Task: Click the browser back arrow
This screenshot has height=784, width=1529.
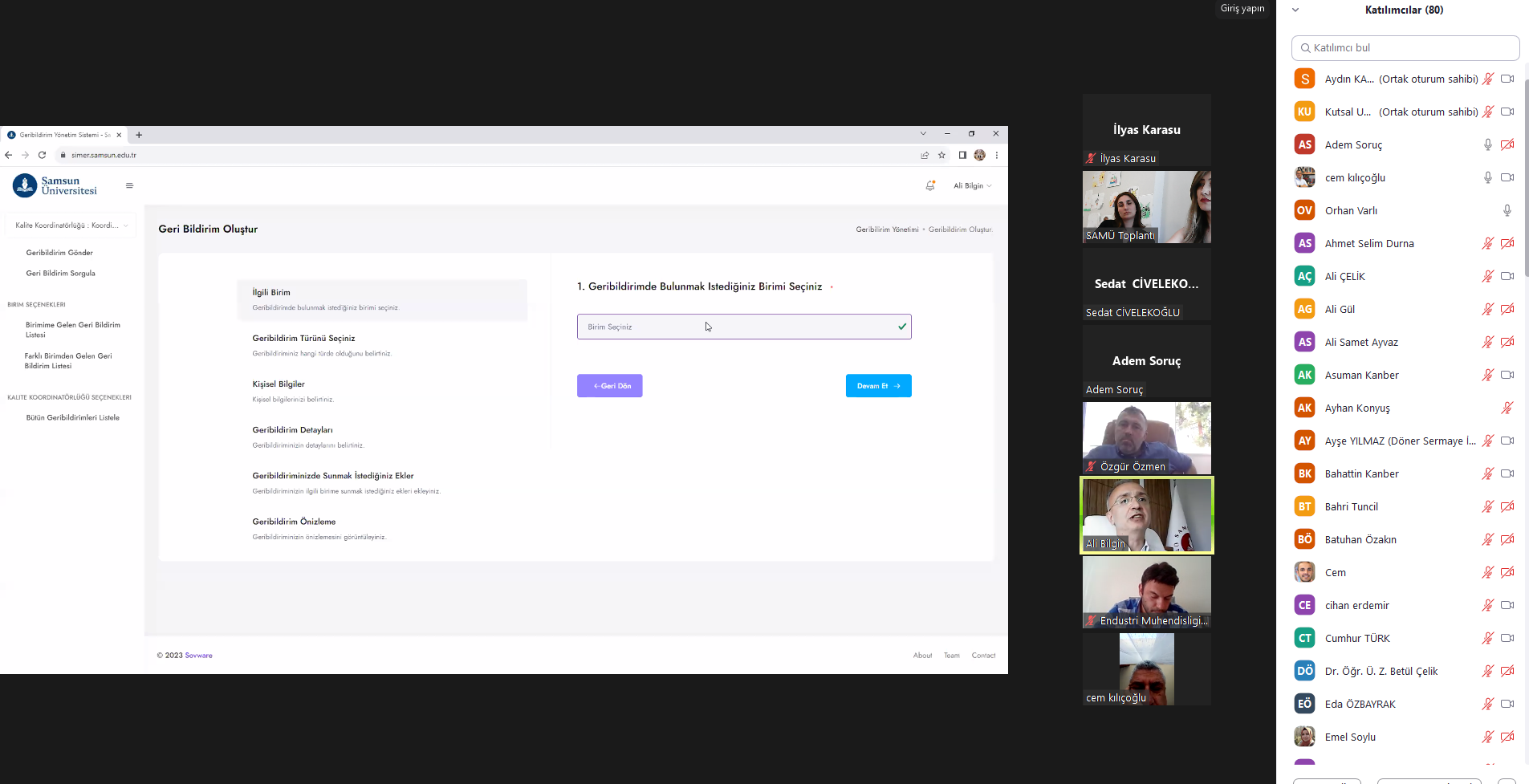Action: (x=9, y=155)
